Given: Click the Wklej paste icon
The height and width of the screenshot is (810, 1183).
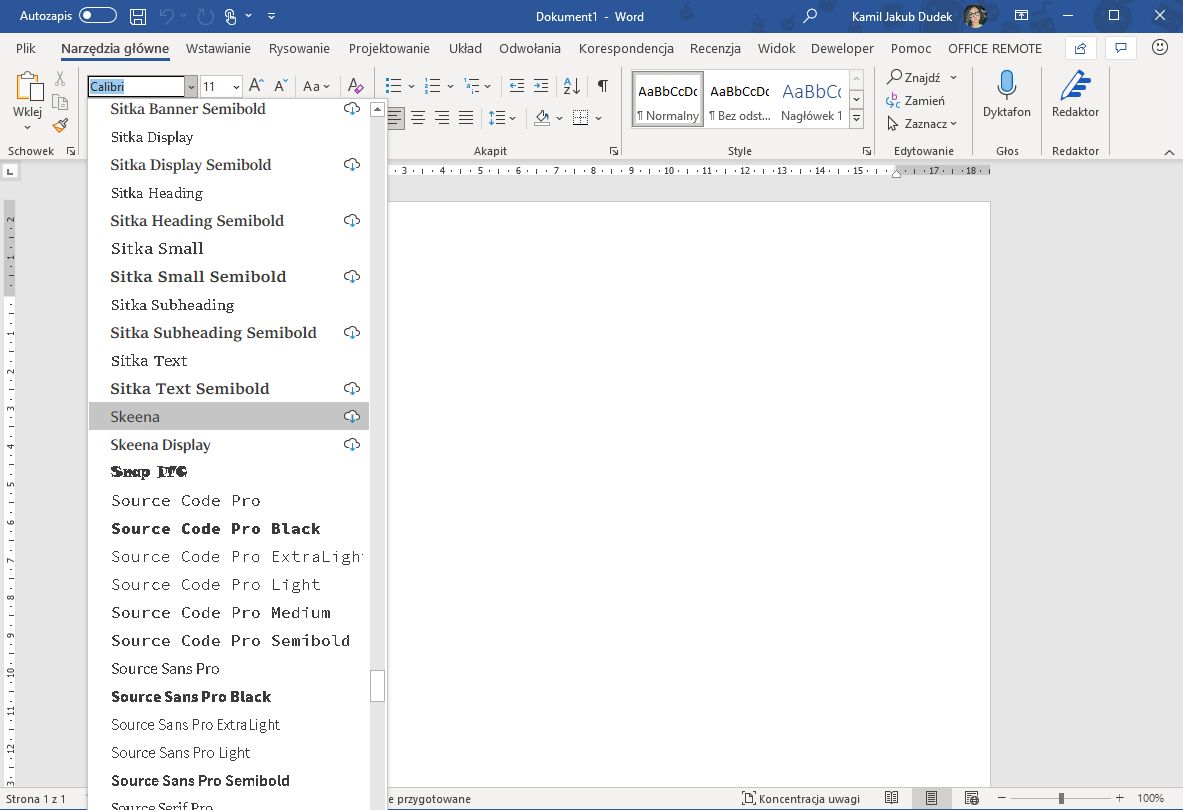Looking at the screenshot, I should point(29,87).
